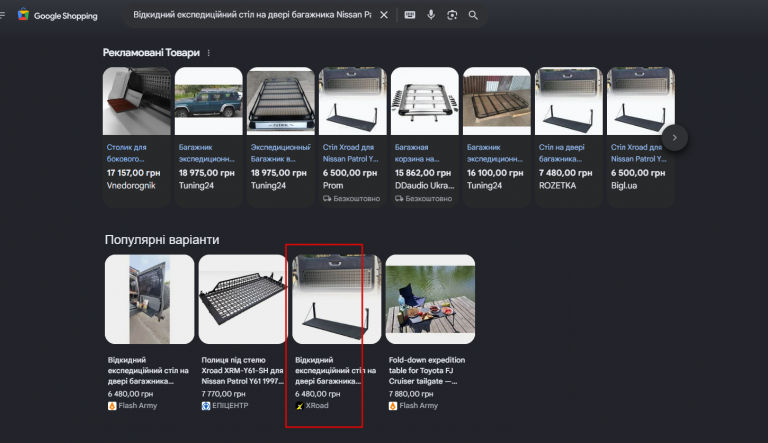Open Багажник экспедиционн link priced 18 975,00
The height and width of the screenshot is (443, 768).
207,153
